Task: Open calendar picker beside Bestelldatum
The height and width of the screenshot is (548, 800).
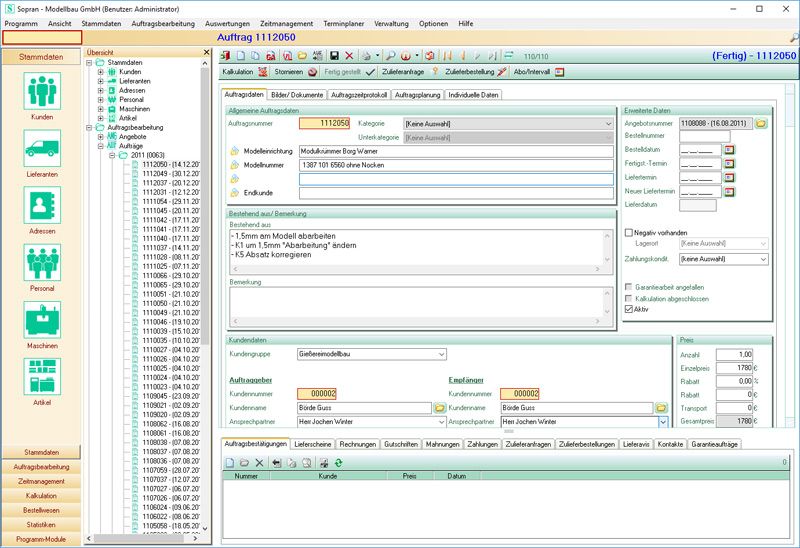Action: point(730,150)
